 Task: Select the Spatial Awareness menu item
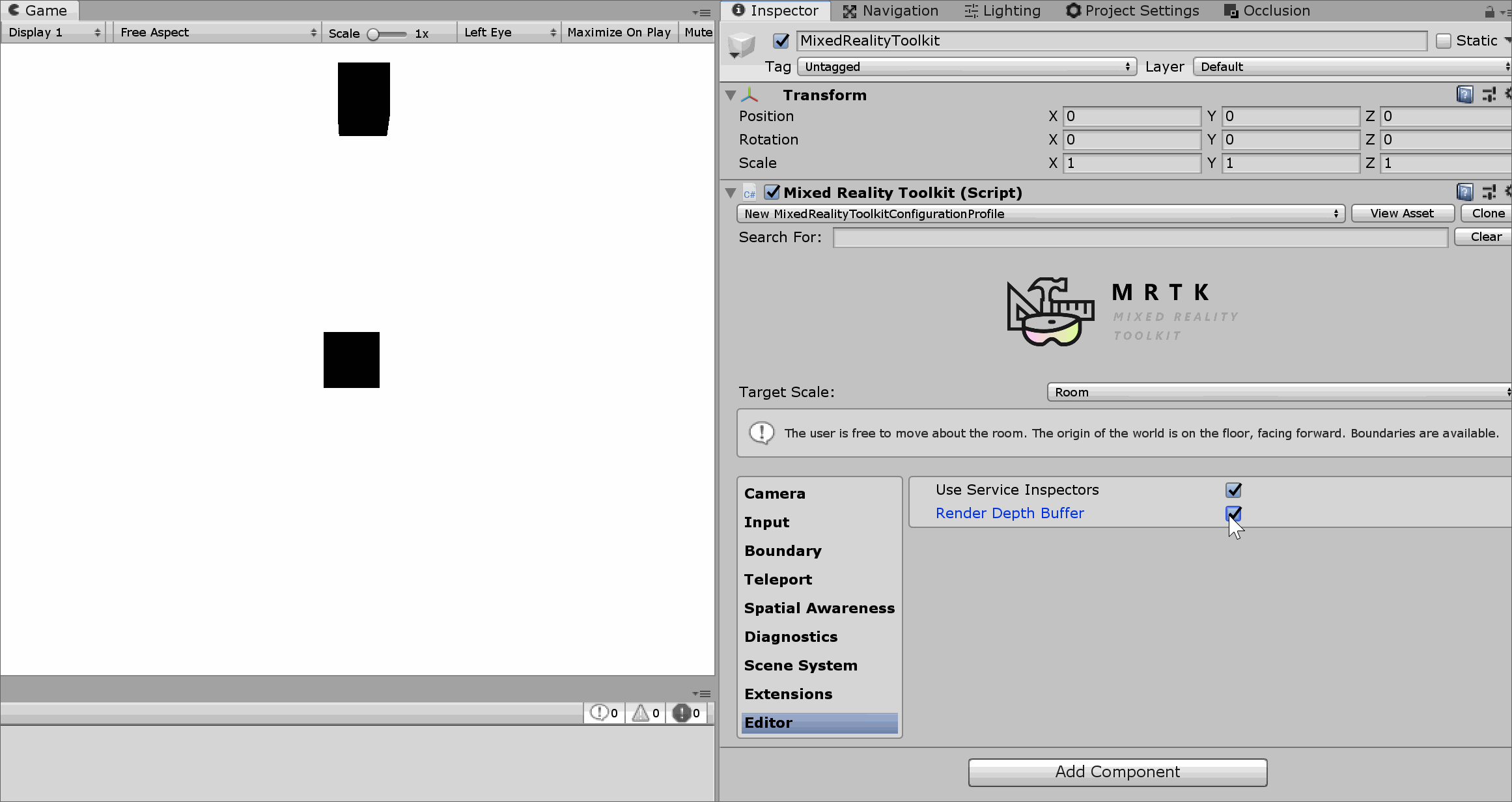coord(819,608)
